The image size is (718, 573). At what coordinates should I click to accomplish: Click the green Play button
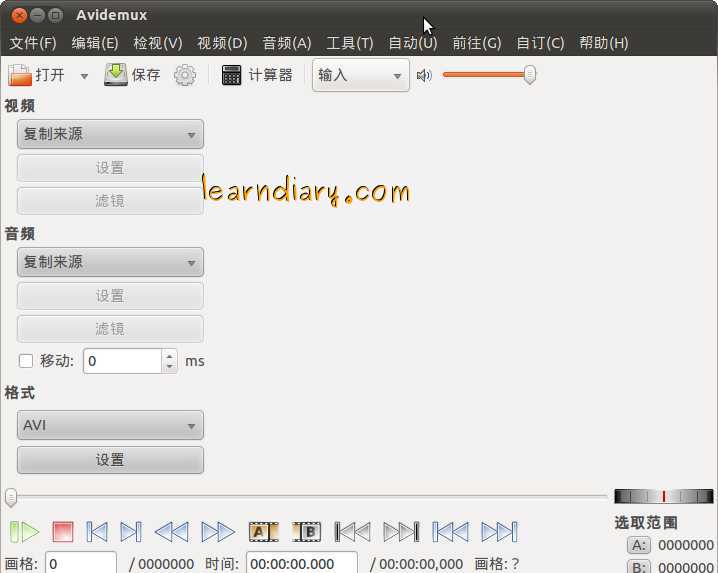[25, 532]
